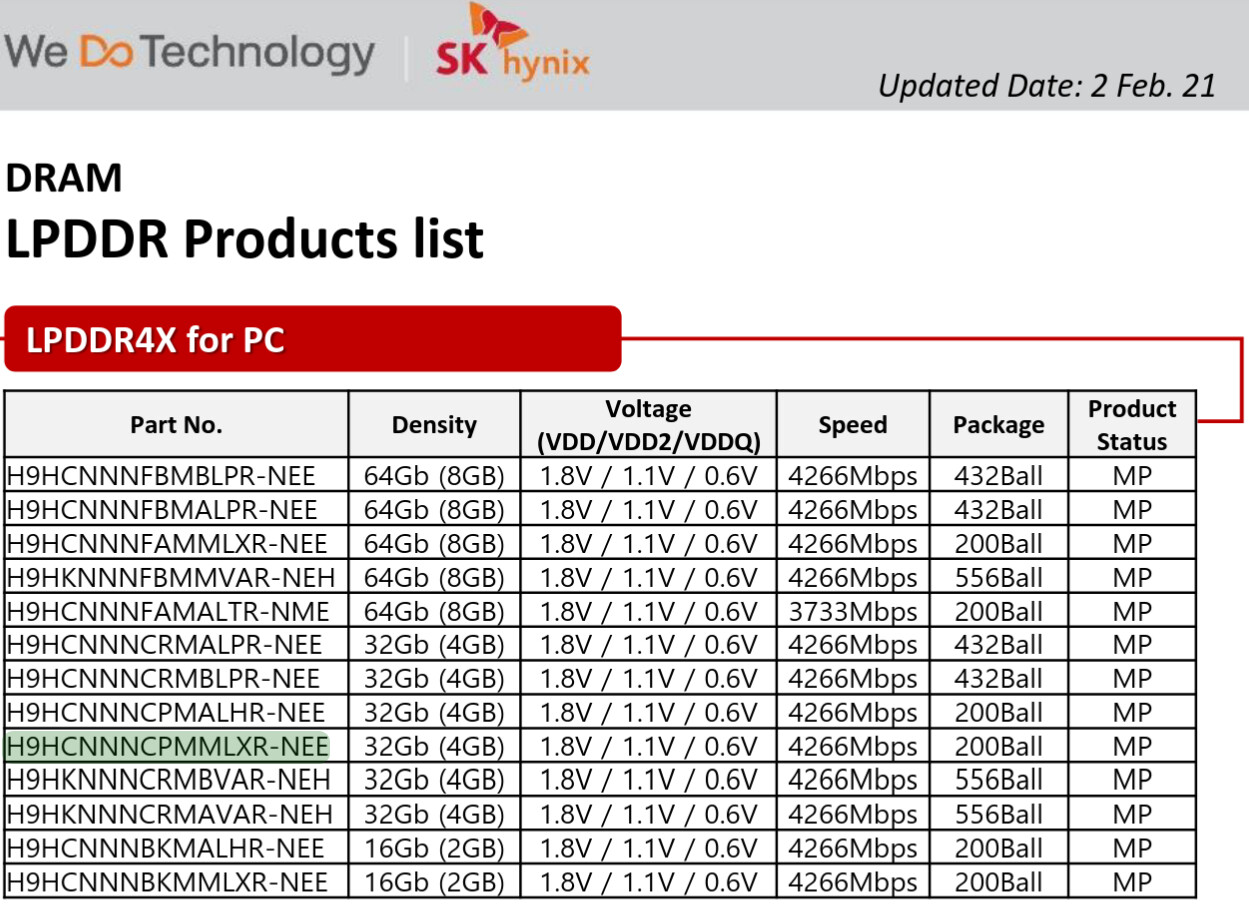
Task: Click the Updated Date text
Action: point(1046,85)
